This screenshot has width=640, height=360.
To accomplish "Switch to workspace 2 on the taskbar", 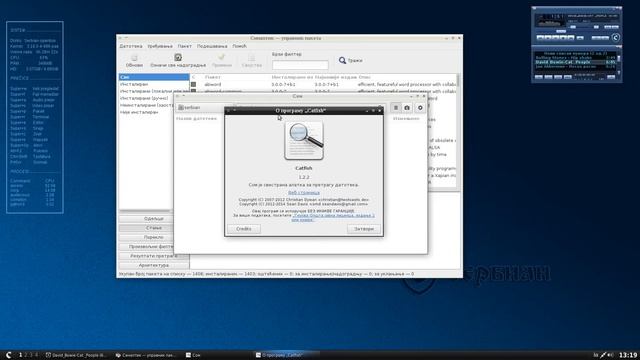I will click(26, 355).
